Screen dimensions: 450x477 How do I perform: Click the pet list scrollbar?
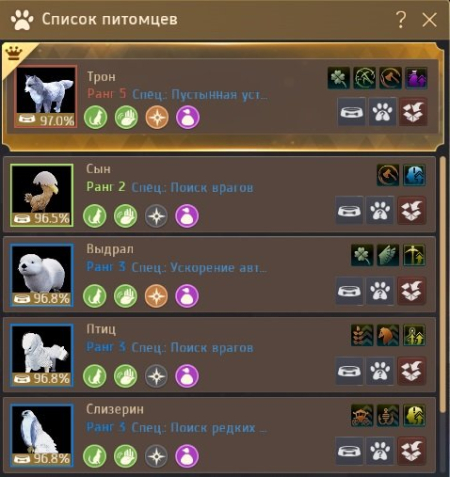pos(443,285)
